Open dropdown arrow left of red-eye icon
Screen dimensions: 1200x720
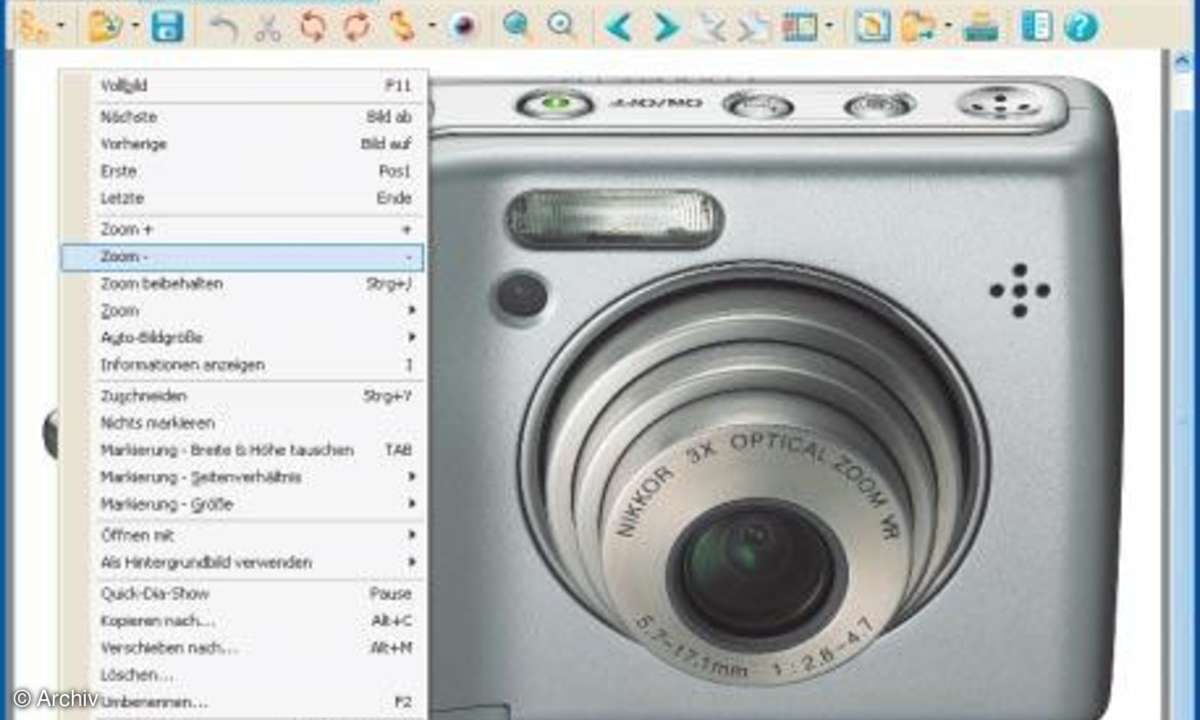431,27
